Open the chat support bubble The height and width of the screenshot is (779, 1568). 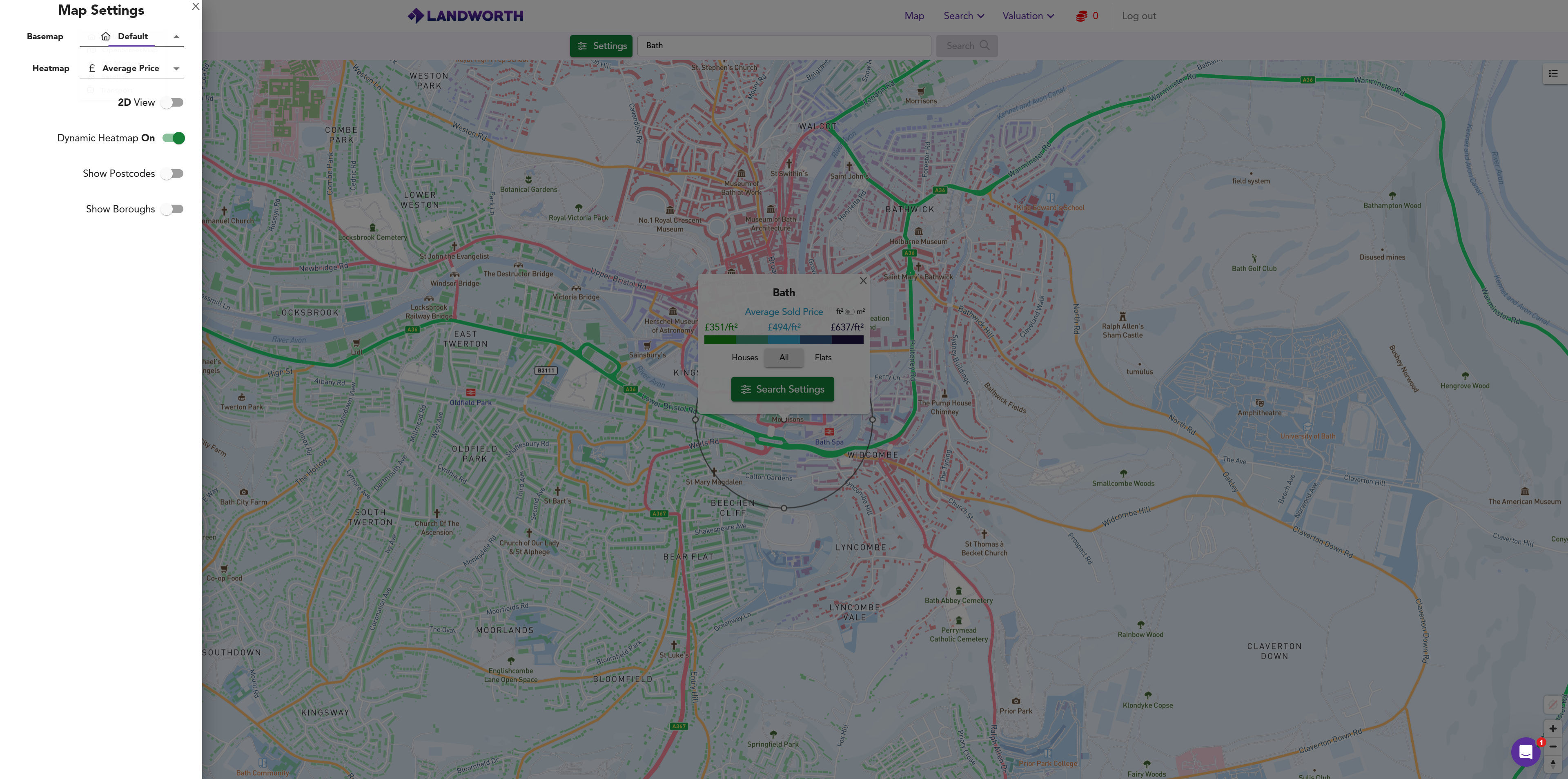(1526, 752)
